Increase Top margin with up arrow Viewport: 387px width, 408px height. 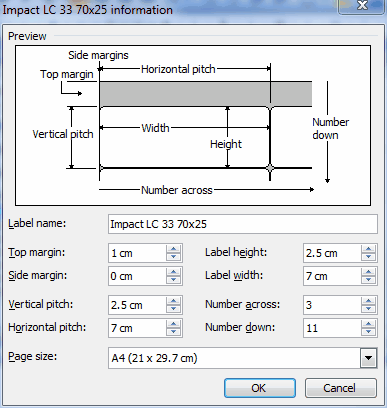pos(173,249)
